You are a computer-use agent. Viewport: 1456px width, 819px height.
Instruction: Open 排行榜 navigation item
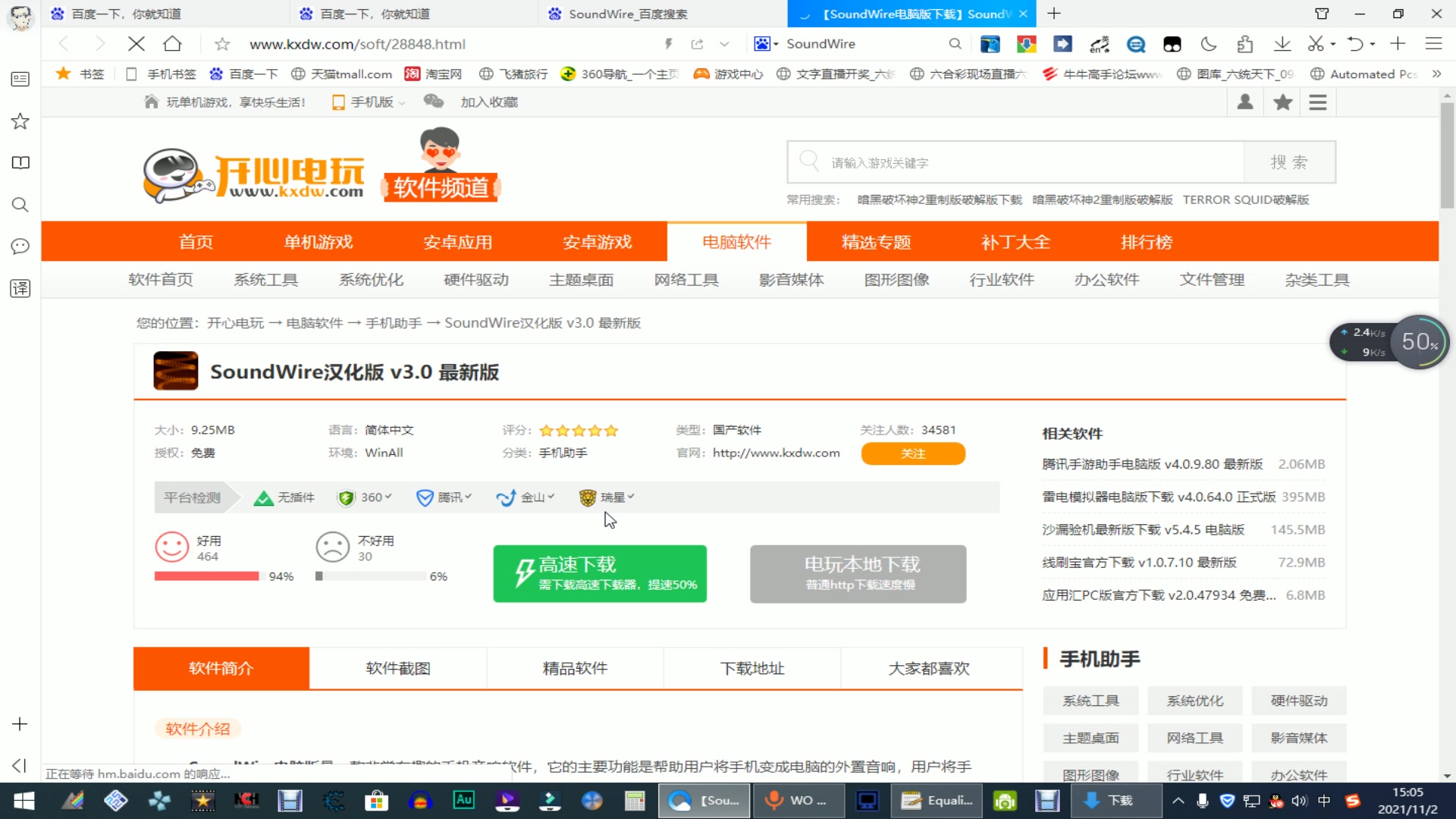1147,242
